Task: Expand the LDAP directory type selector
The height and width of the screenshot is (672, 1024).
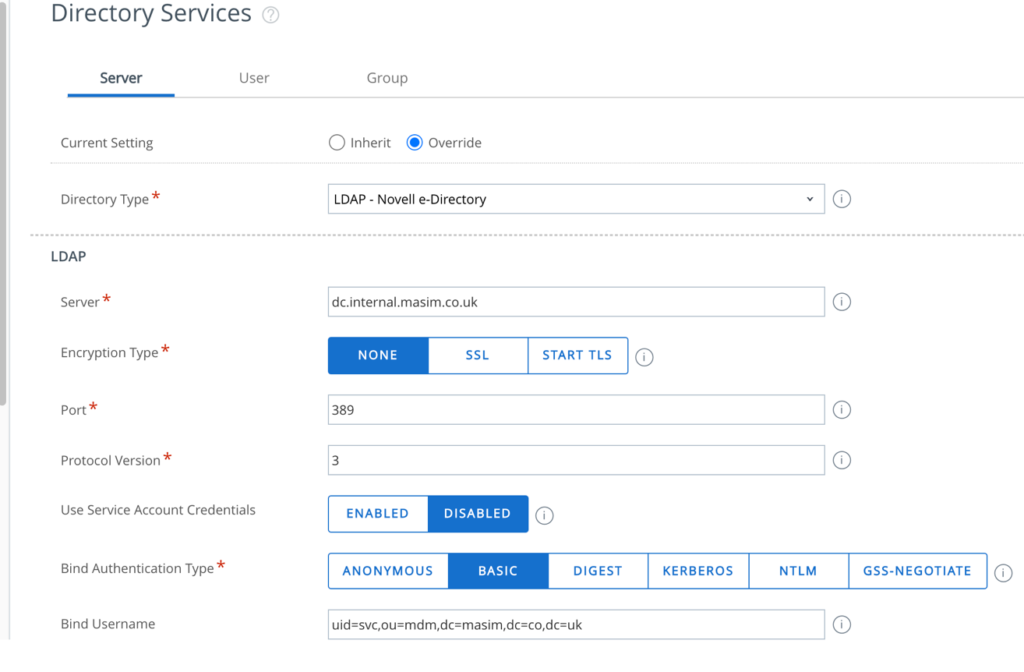Action: (810, 199)
